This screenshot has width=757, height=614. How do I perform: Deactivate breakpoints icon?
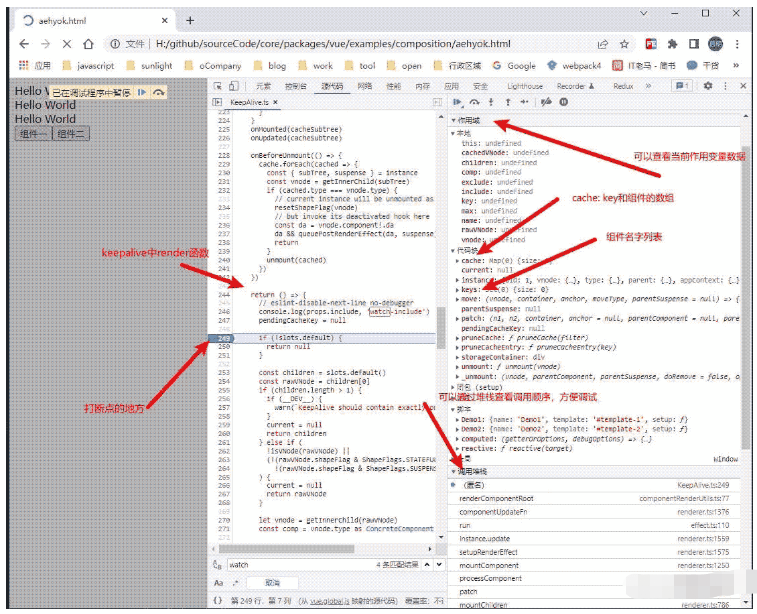pos(546,102)
